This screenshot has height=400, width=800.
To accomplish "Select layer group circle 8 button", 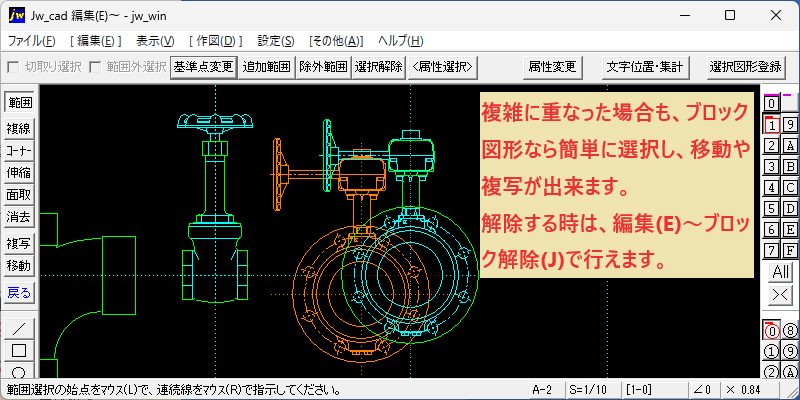I will [x=790, y=332].
